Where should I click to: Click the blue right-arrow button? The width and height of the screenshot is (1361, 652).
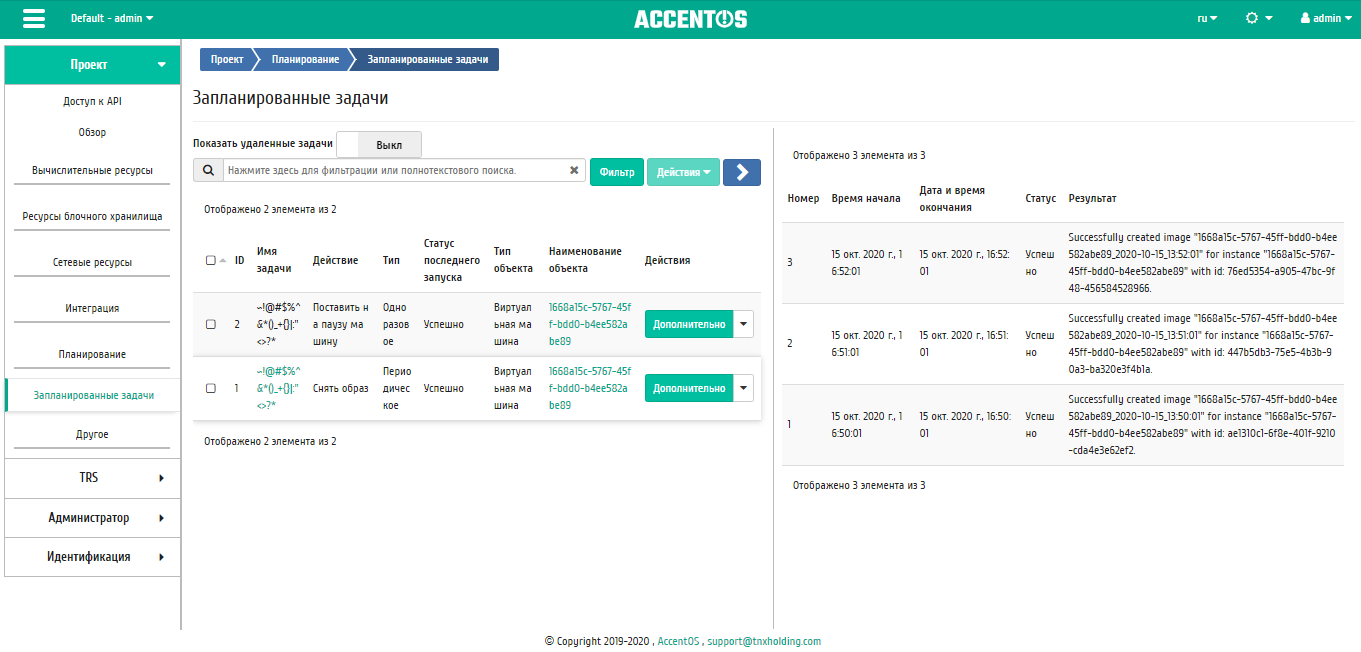pos(742,172)
